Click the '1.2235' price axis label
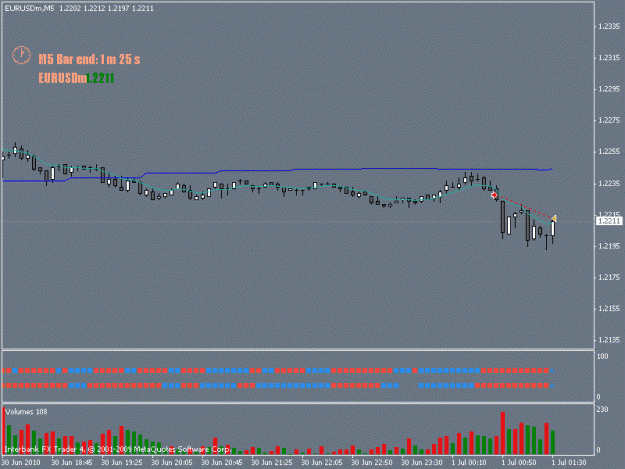Image resolution: width=625 pixels, height=469 pixels. pos(609,183)
